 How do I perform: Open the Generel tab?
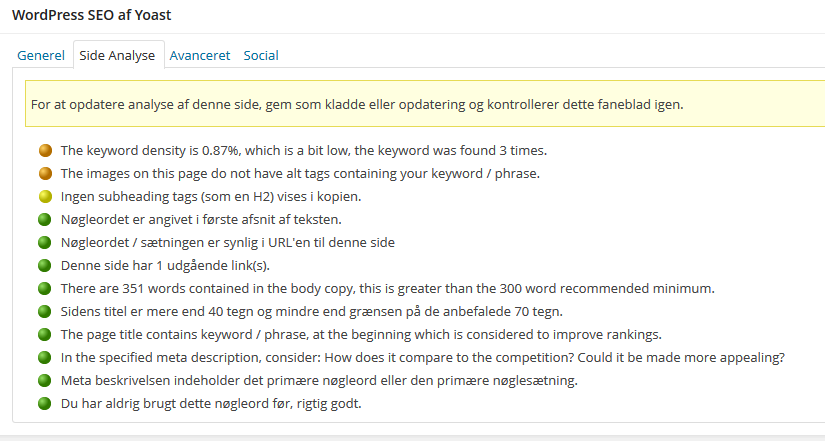pos(41,55)
